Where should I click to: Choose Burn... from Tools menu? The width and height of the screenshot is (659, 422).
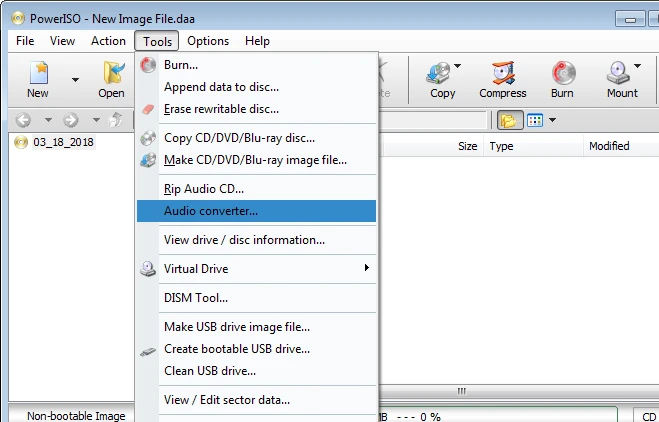(256, 65)
